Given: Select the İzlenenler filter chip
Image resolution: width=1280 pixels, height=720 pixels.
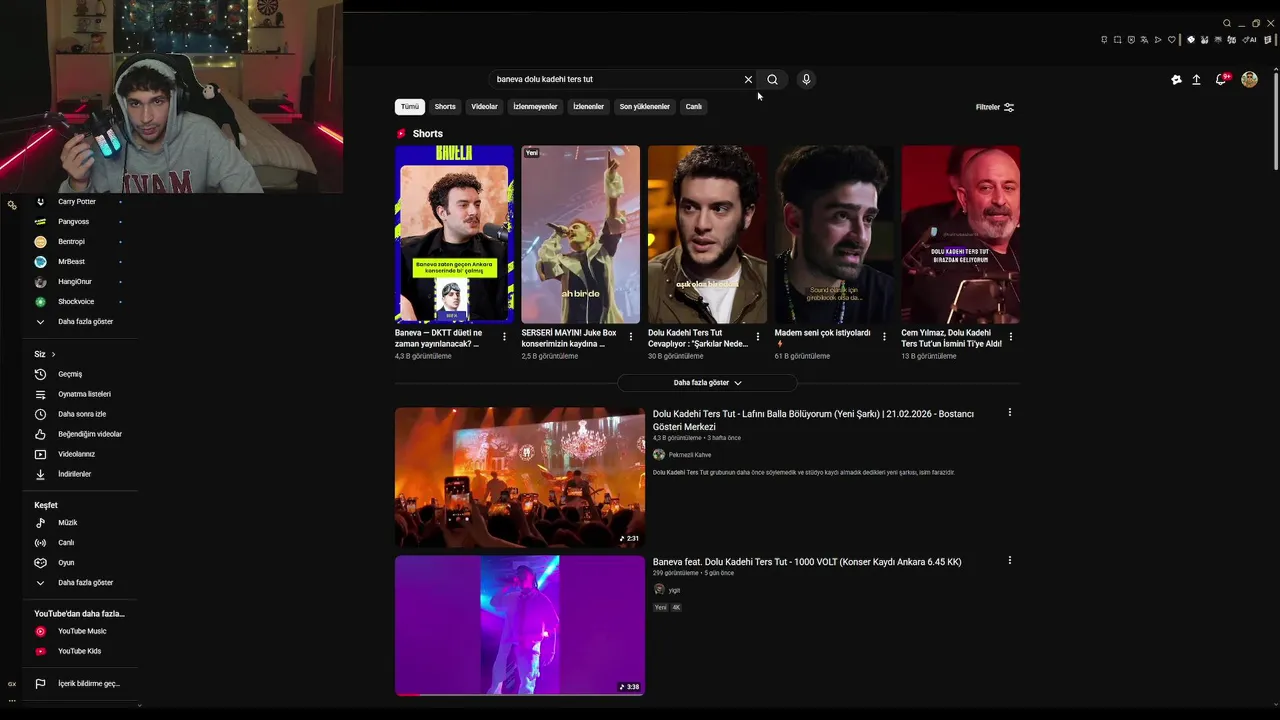Looking at the screenshot, I should 588,107.
